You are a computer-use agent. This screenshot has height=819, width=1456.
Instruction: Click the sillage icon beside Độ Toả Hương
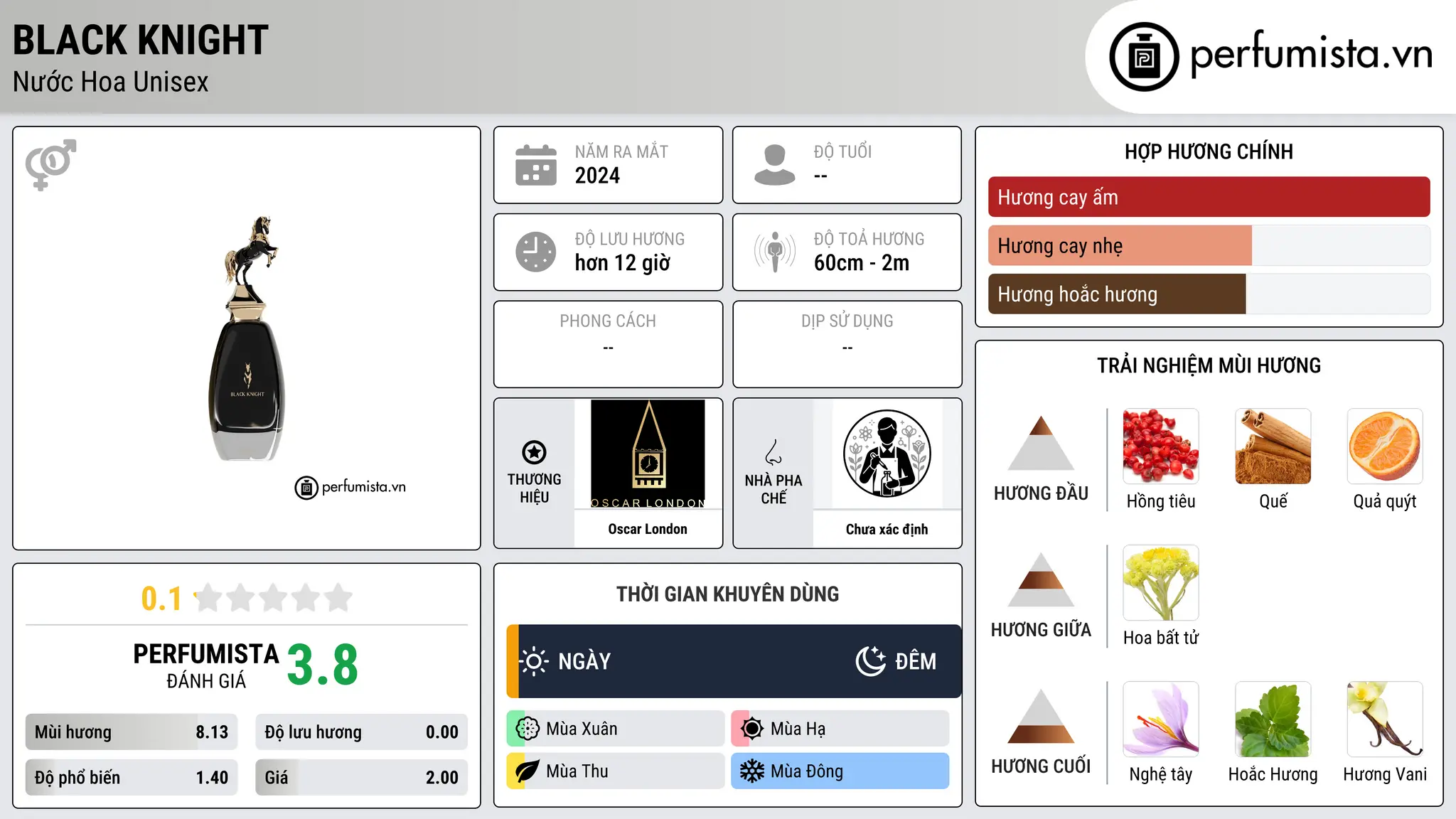[775, 252]
